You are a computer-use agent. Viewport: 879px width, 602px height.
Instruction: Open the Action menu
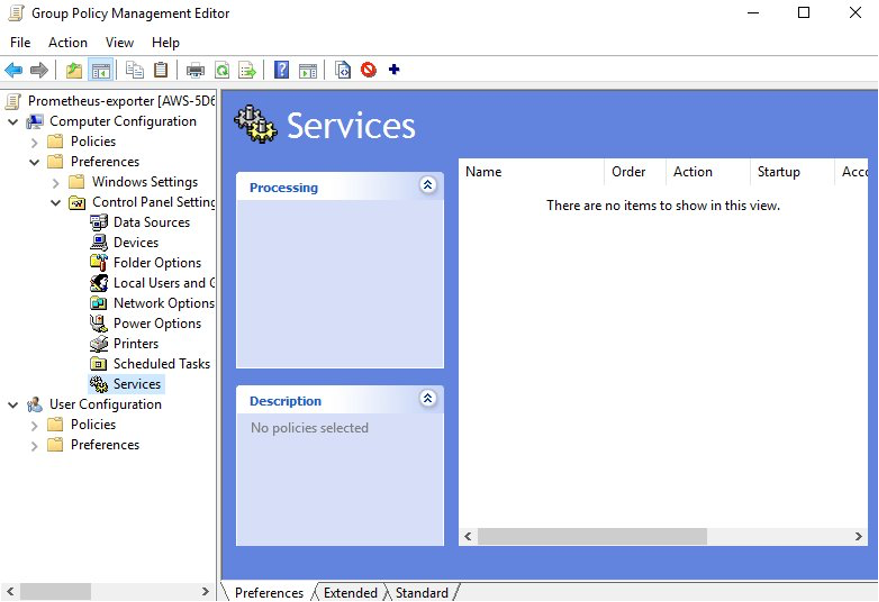(67, 42)
